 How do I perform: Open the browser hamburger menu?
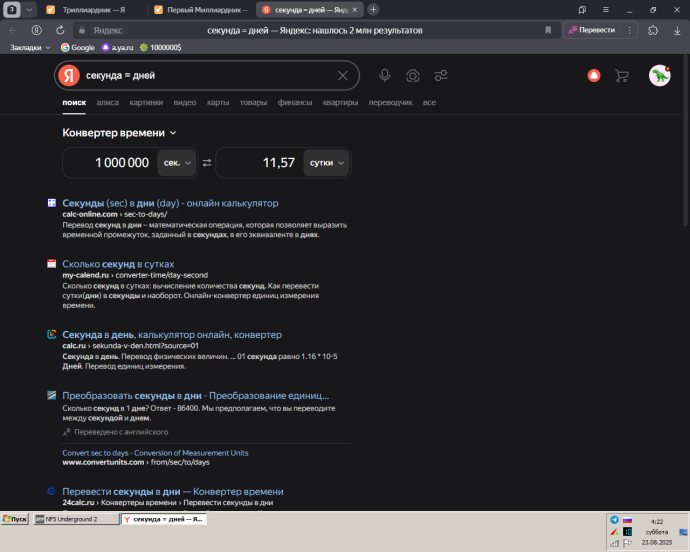point(606,10)
